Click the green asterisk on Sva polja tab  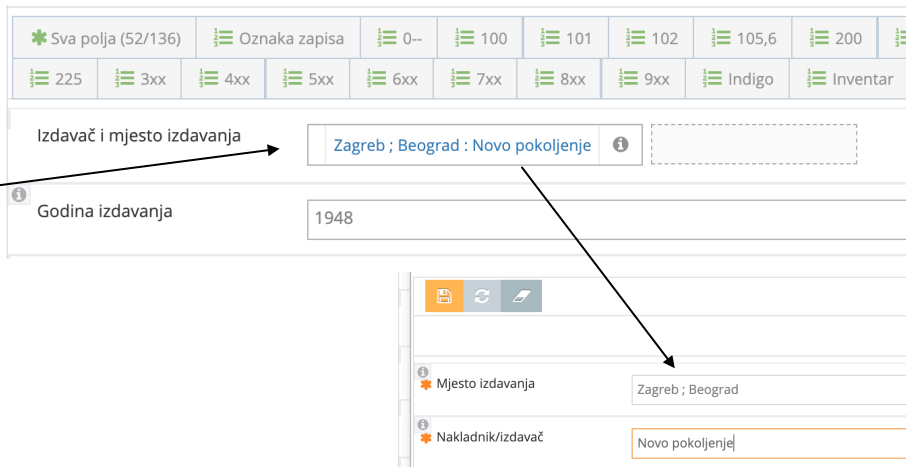coord(39,38)
